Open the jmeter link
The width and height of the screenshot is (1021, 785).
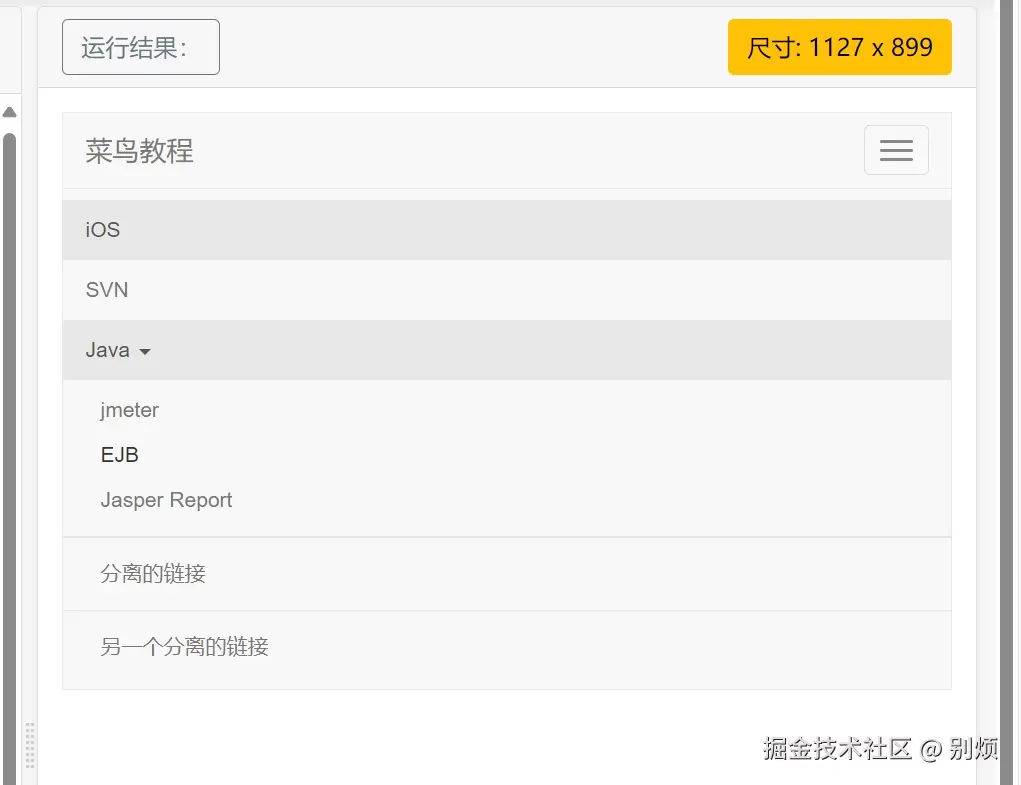pyautogui.click(x=130, y=410)
